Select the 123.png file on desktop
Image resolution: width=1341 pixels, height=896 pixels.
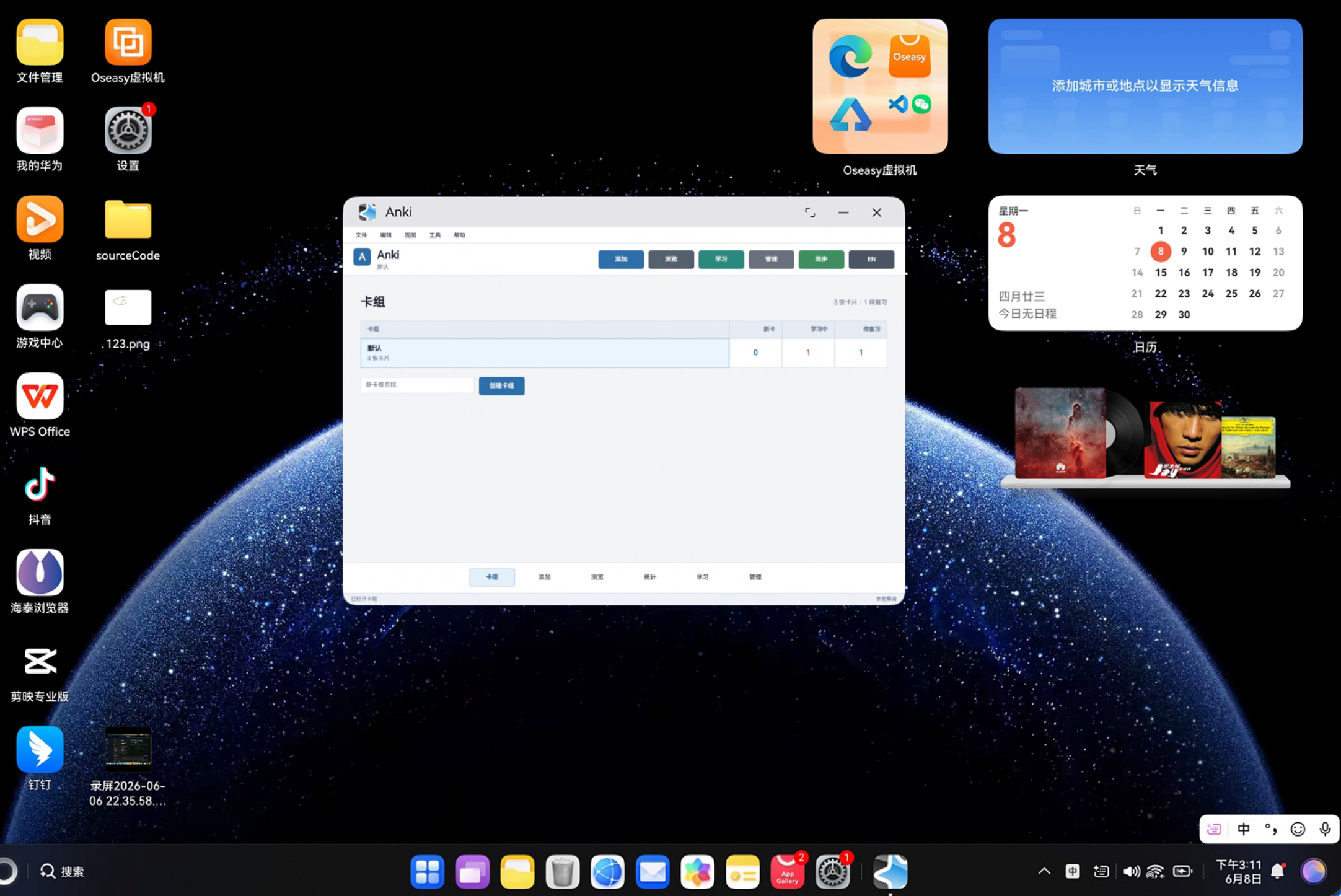[128, 307]
